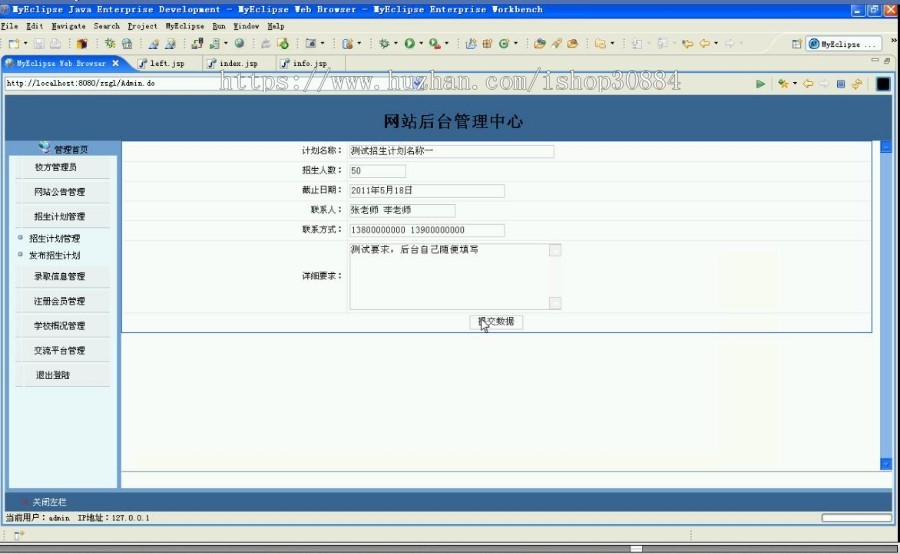The image size is (900, 554).
Task: Click the browser Stop square icon
Action: pos(840,84)
